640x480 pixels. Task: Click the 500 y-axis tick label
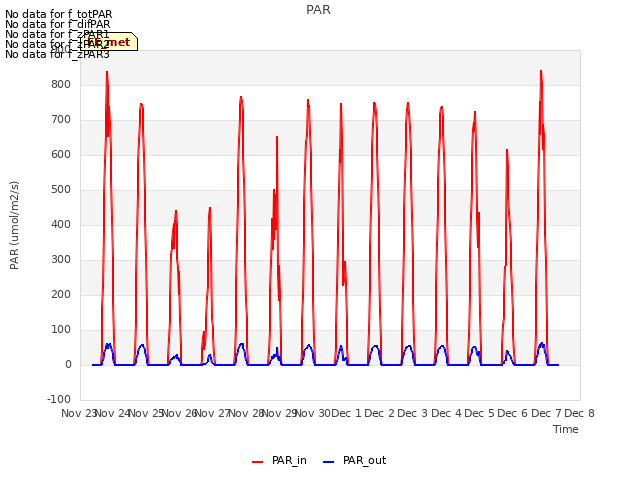click(x=61, y=189)
